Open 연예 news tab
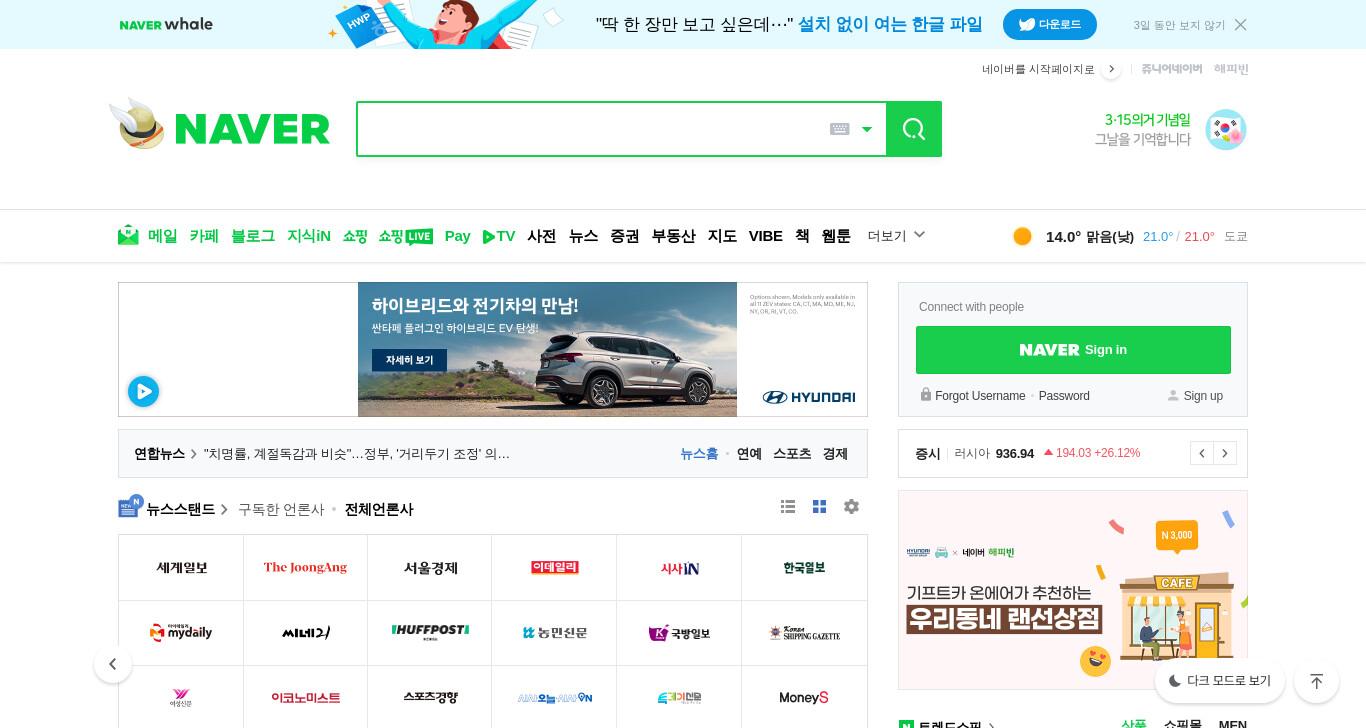1366x728 pixels. click(749, 454)
